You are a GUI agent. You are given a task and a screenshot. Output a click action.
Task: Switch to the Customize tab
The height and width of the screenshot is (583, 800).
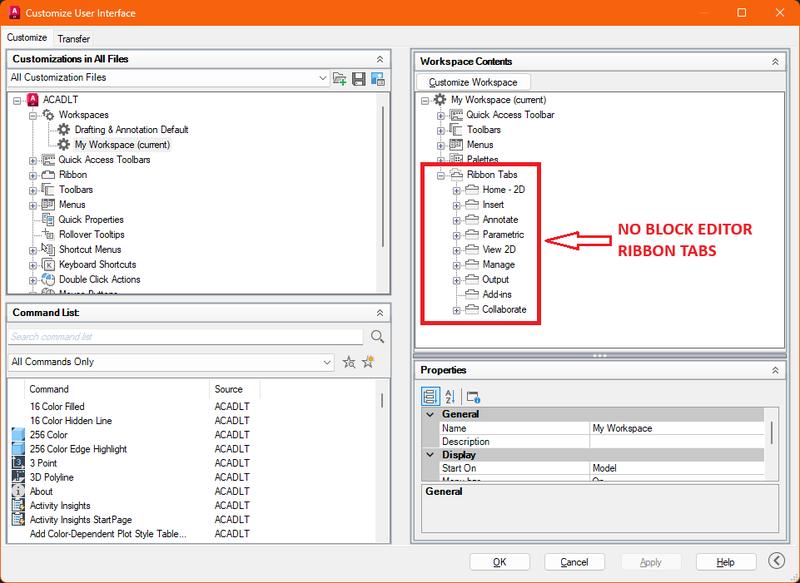pos(27,38)
